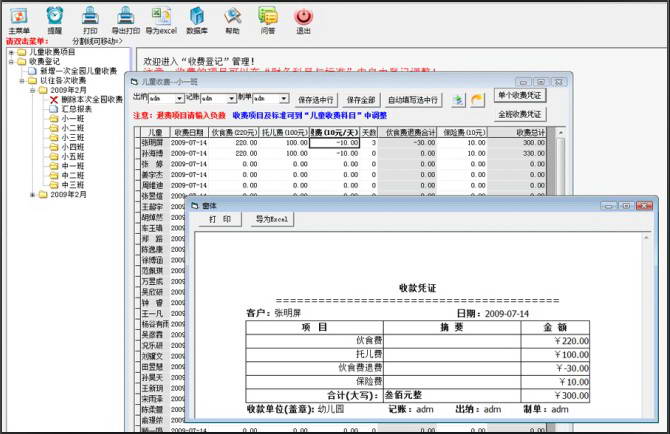Click the 新增一次全园儿童收费 document icon
This screenshot has width=670, height=434.
tap(32, 71)
